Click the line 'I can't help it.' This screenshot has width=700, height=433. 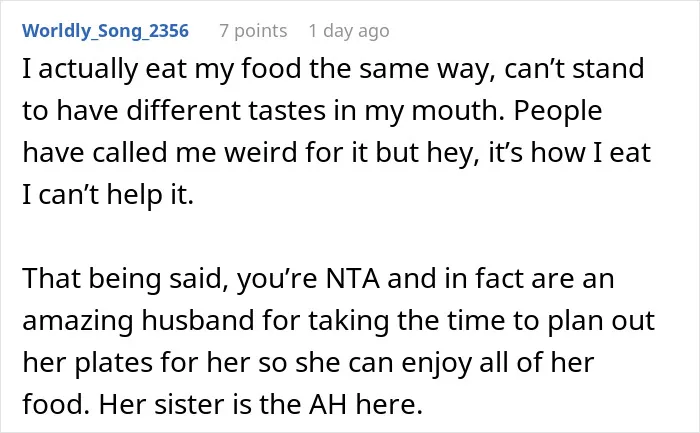(x=108, y=195)
